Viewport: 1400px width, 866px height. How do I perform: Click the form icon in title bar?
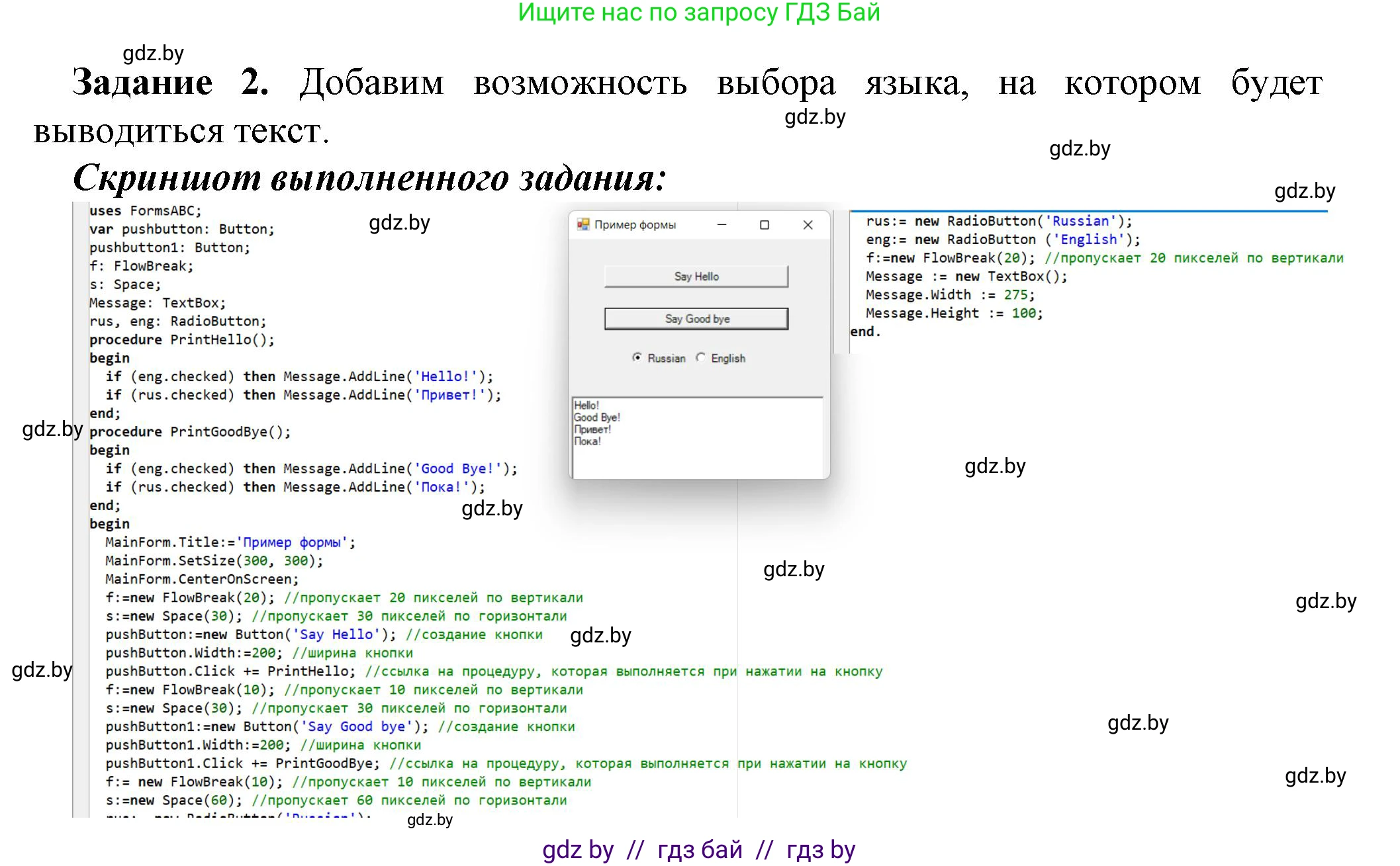point(583,225)
